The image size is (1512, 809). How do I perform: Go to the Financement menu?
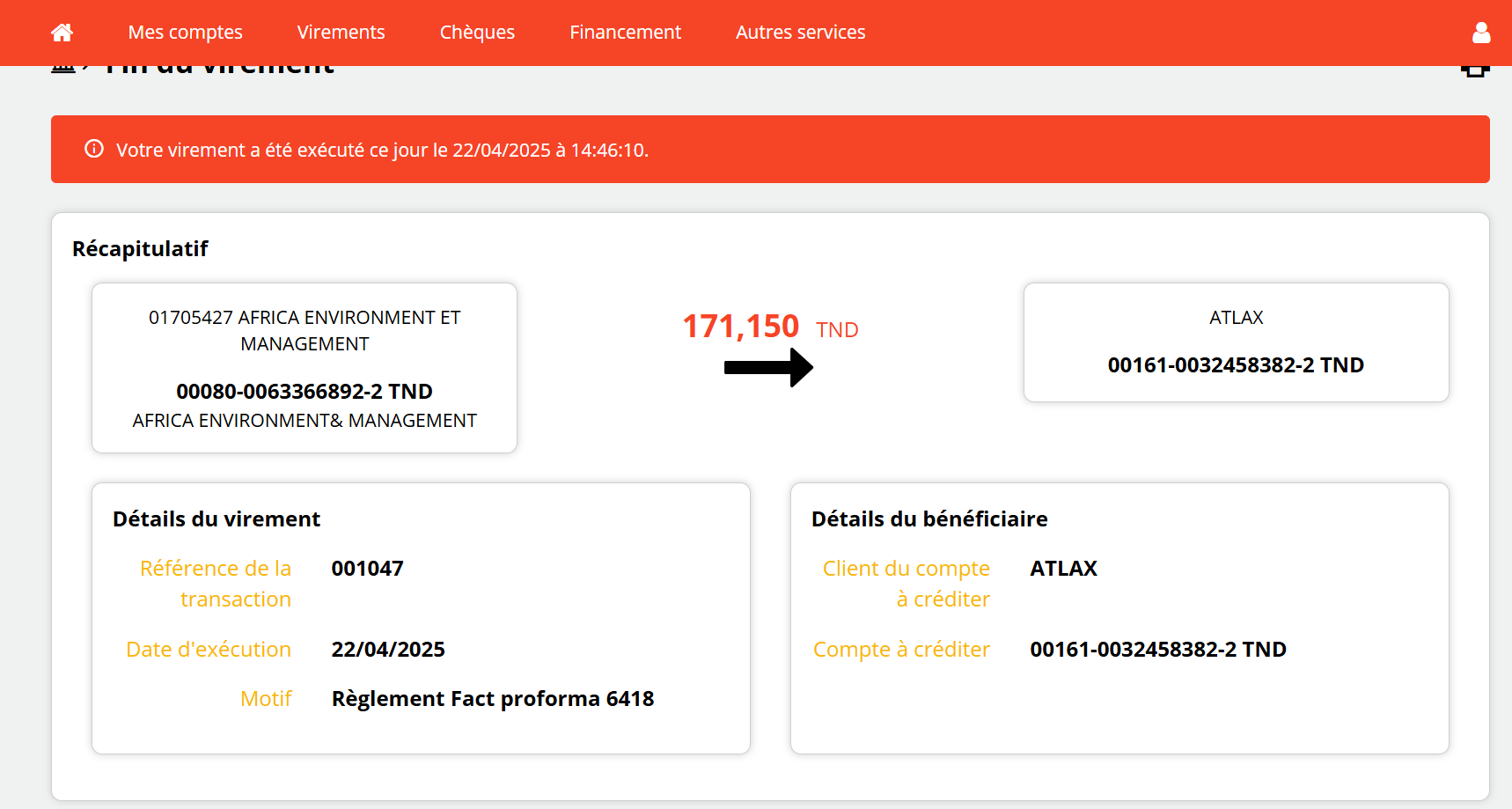[x=625, y=33]
